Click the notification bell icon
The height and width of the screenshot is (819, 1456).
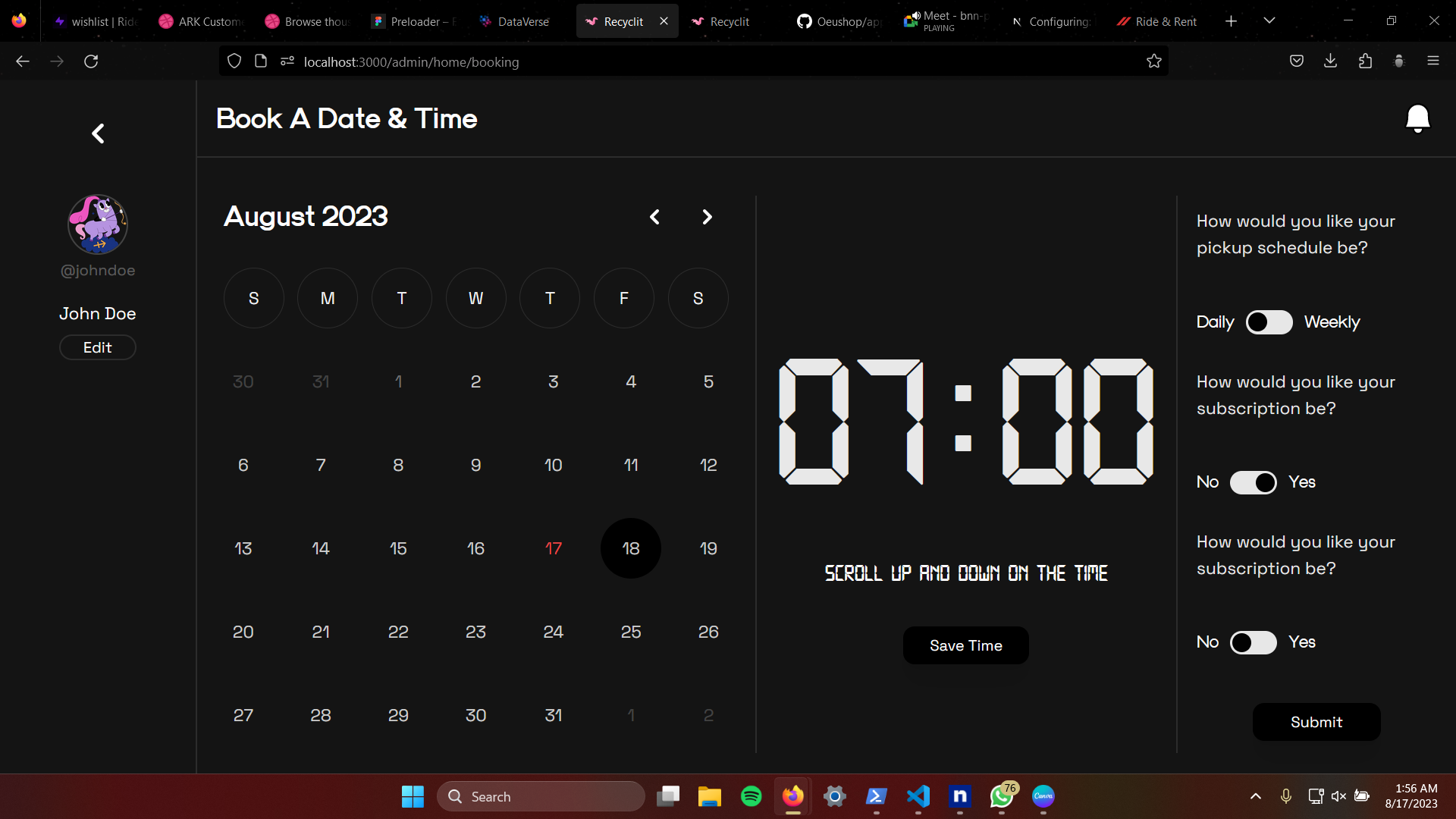point(1417,119)
